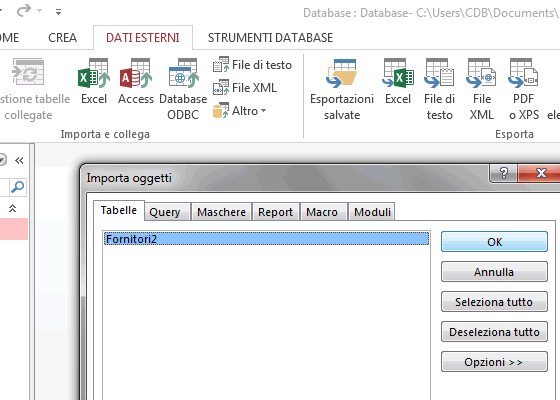
Task: Import a File XML
Action: click(x=245, y=88)
